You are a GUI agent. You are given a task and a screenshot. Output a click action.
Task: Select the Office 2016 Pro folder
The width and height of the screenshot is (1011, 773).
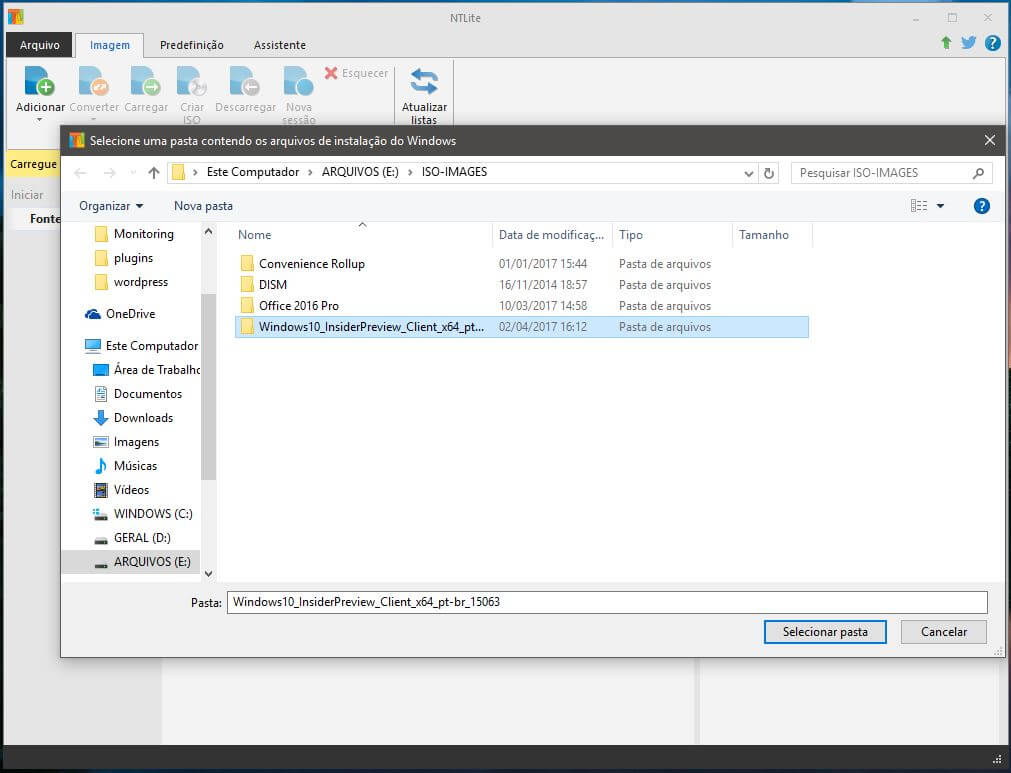pos(522,306)
